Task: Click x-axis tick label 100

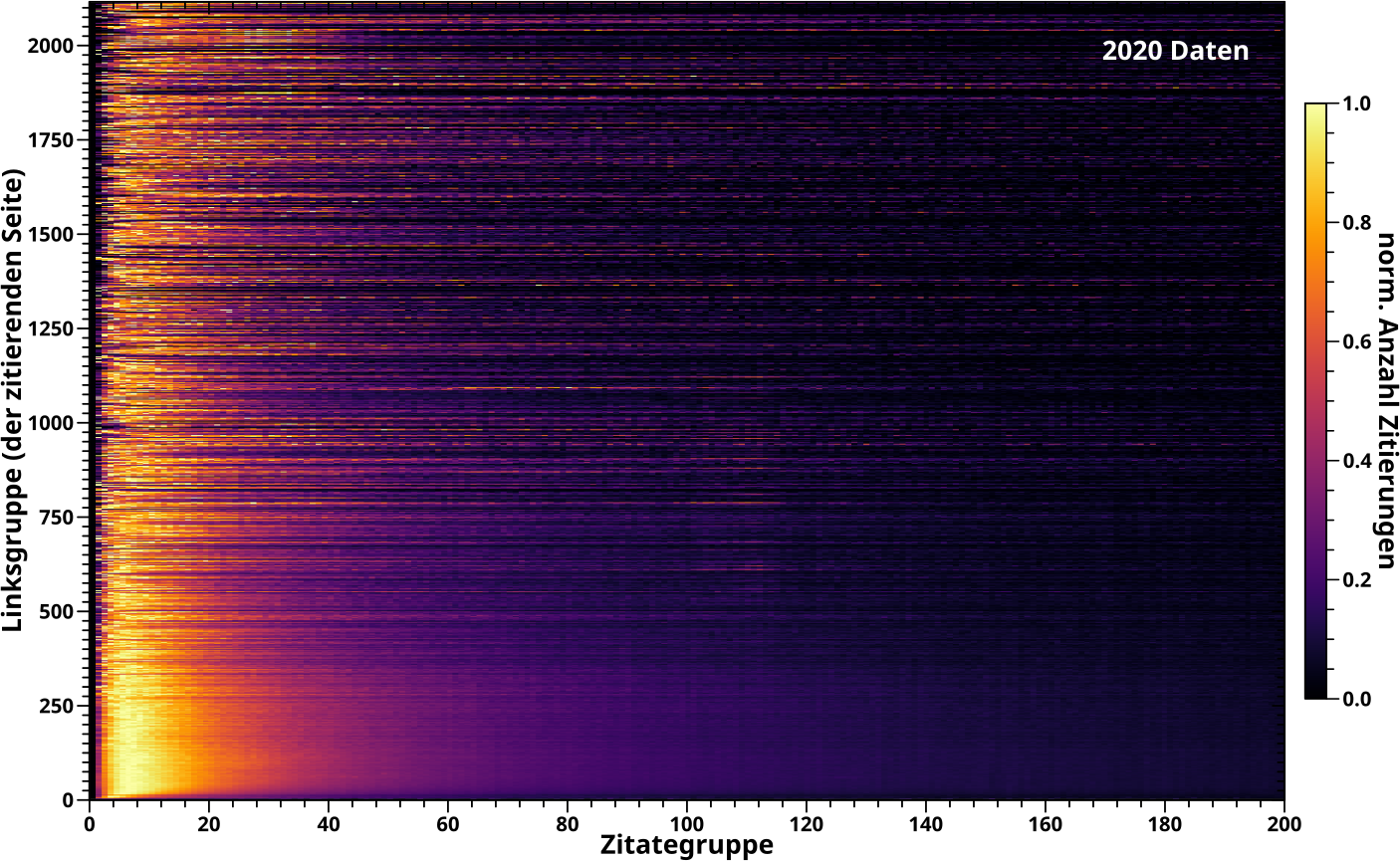Action: coord(687,823)
